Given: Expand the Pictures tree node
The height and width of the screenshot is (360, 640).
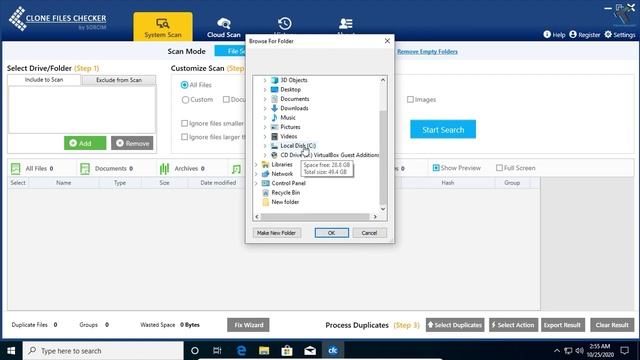Looking at the screenshot, I should point(265,127).
